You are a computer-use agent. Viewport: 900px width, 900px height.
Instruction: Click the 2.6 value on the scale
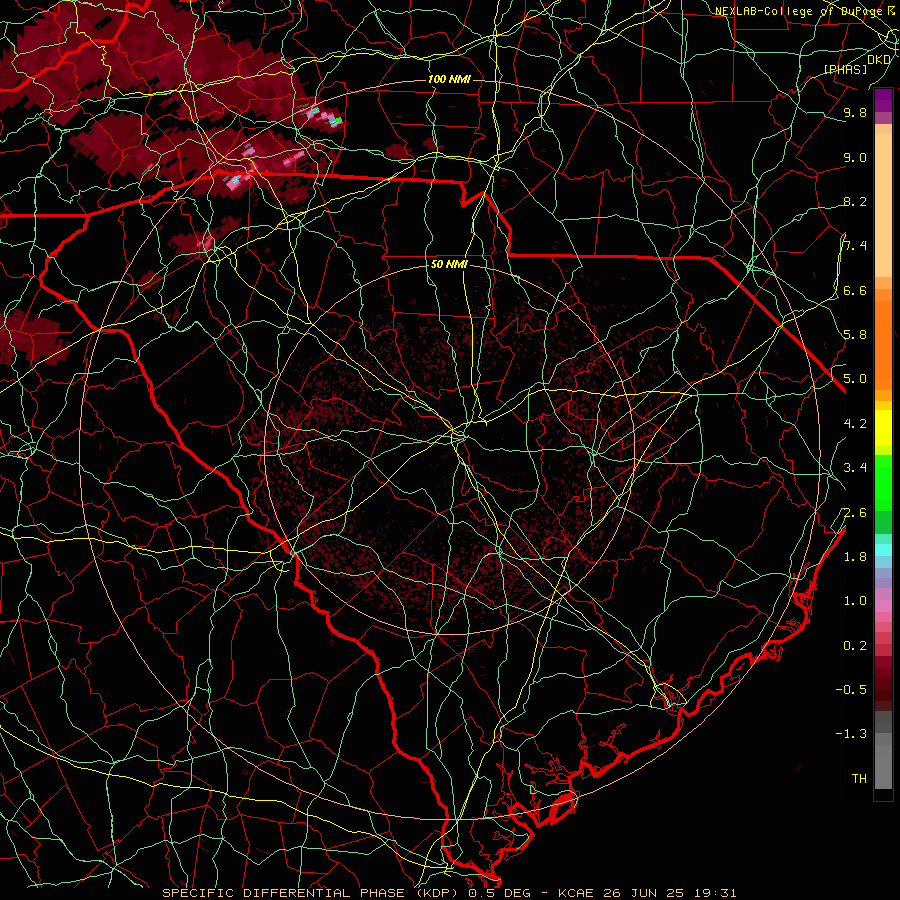point(855,513)
